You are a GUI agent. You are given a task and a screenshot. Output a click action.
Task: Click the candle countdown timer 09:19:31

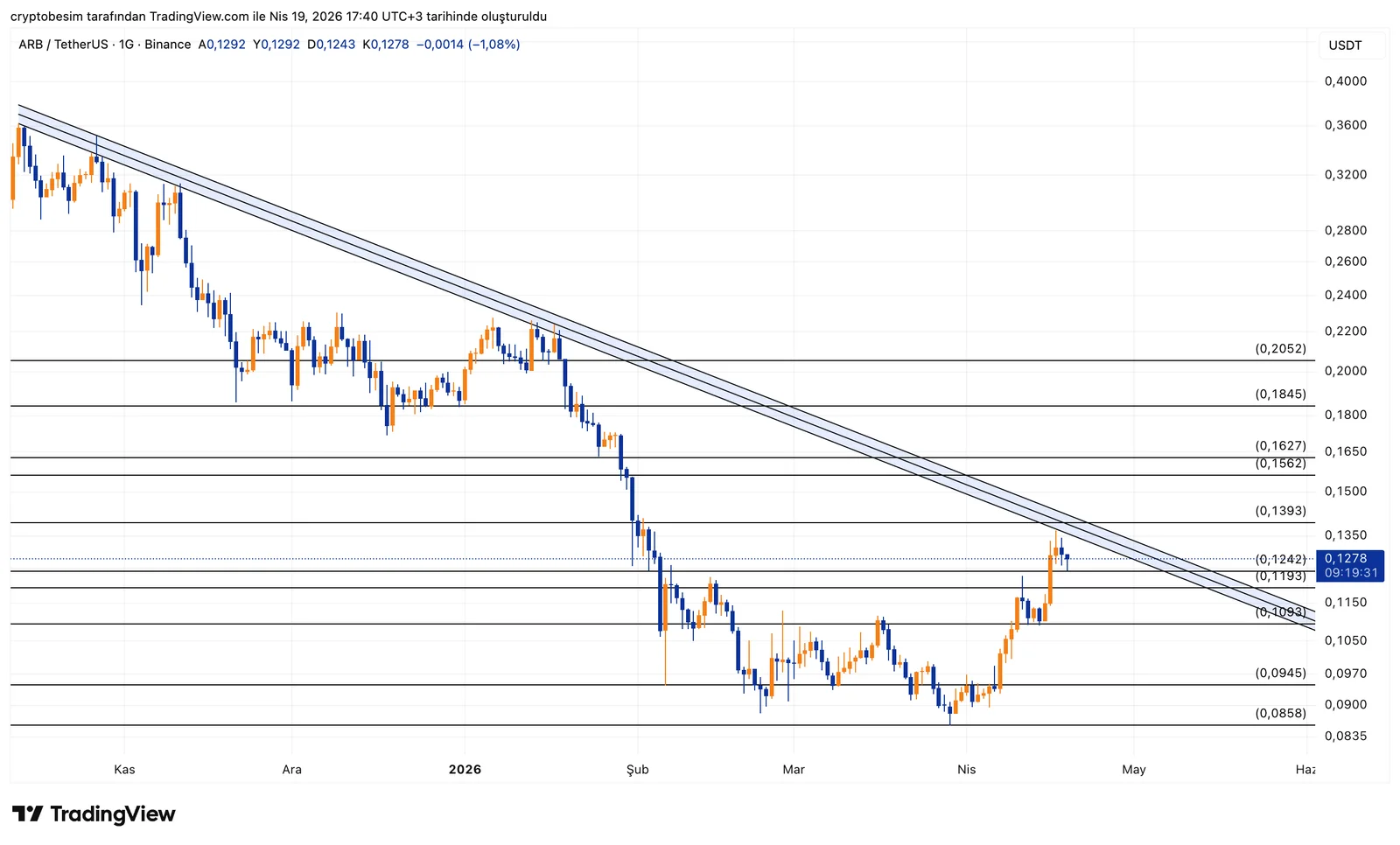pyautogui.click(x=1350, y=573)
